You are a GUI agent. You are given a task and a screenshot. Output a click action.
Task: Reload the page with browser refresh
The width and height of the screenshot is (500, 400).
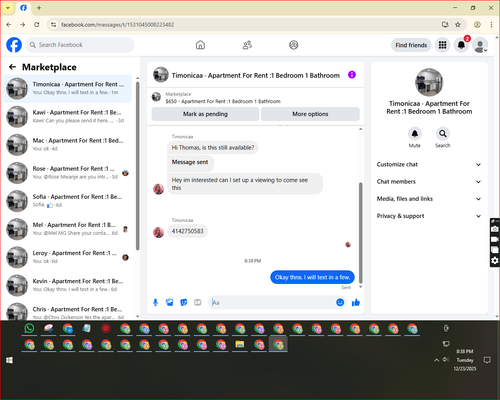tap(37, 25)
